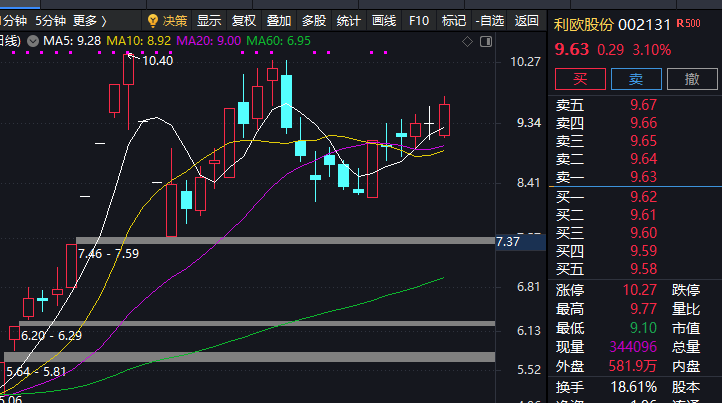The width and height of the screenshot is (722, 403).
Task: Click 买四 price 9.59
Action: (643, 251)
